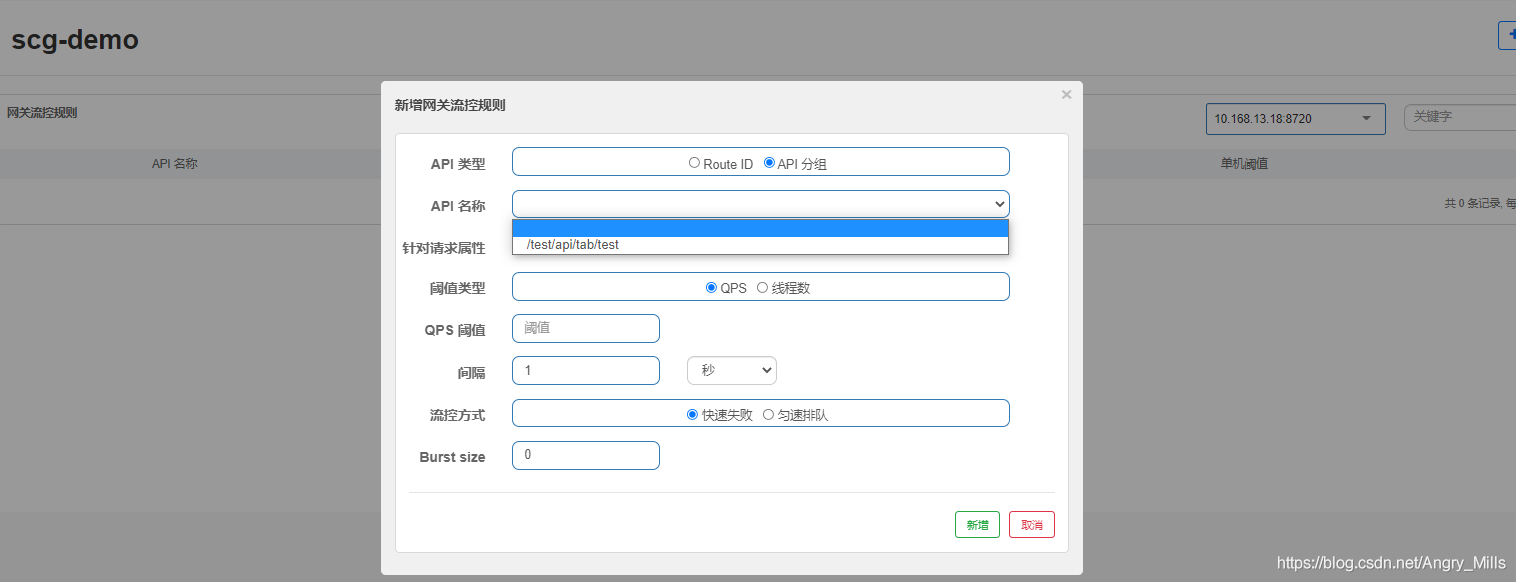The height and width of the screenshot is (582, 1516).
Task: Click the 间隔 value input field
Action: (585, 370)
